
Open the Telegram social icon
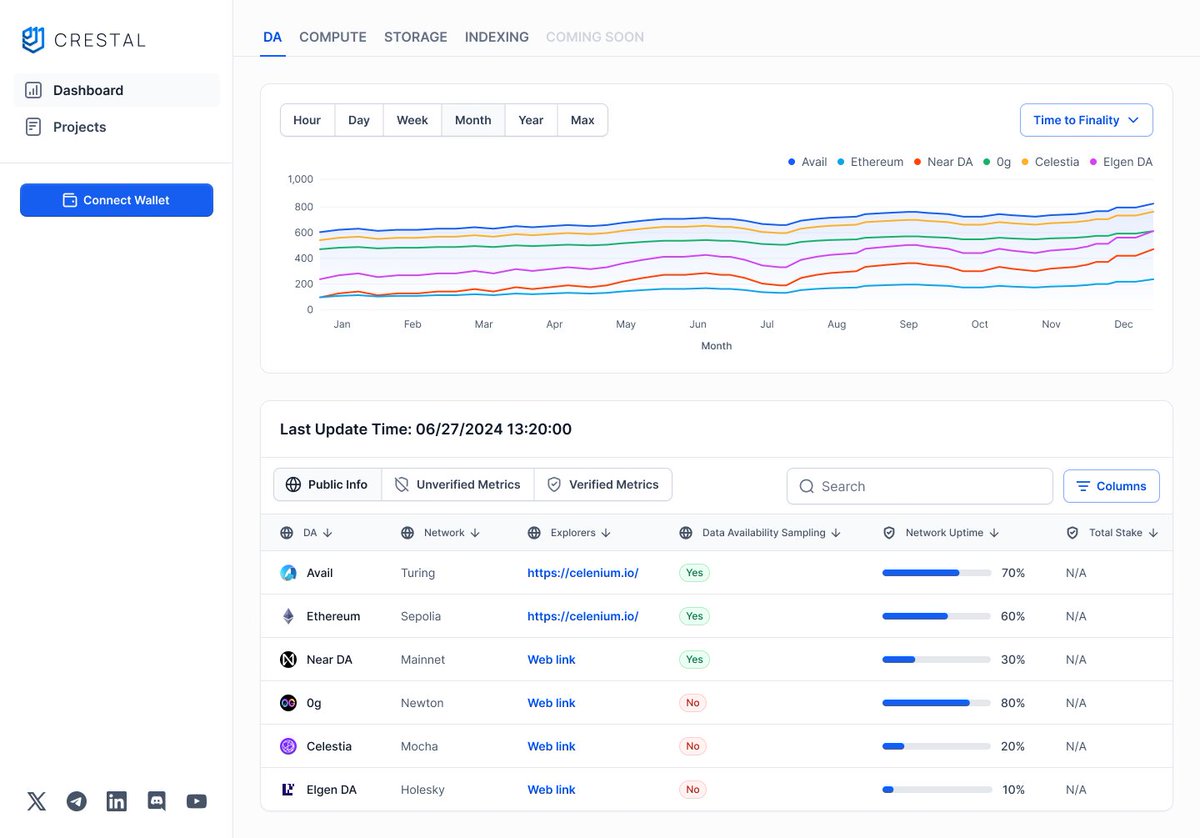coord(77,801)
